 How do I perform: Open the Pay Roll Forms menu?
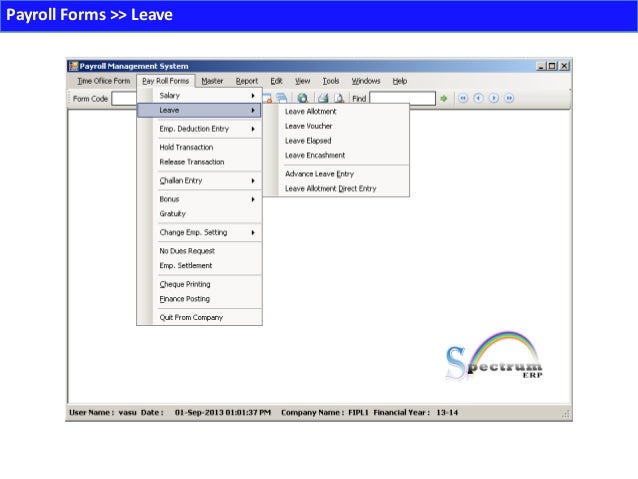(166, 81)
